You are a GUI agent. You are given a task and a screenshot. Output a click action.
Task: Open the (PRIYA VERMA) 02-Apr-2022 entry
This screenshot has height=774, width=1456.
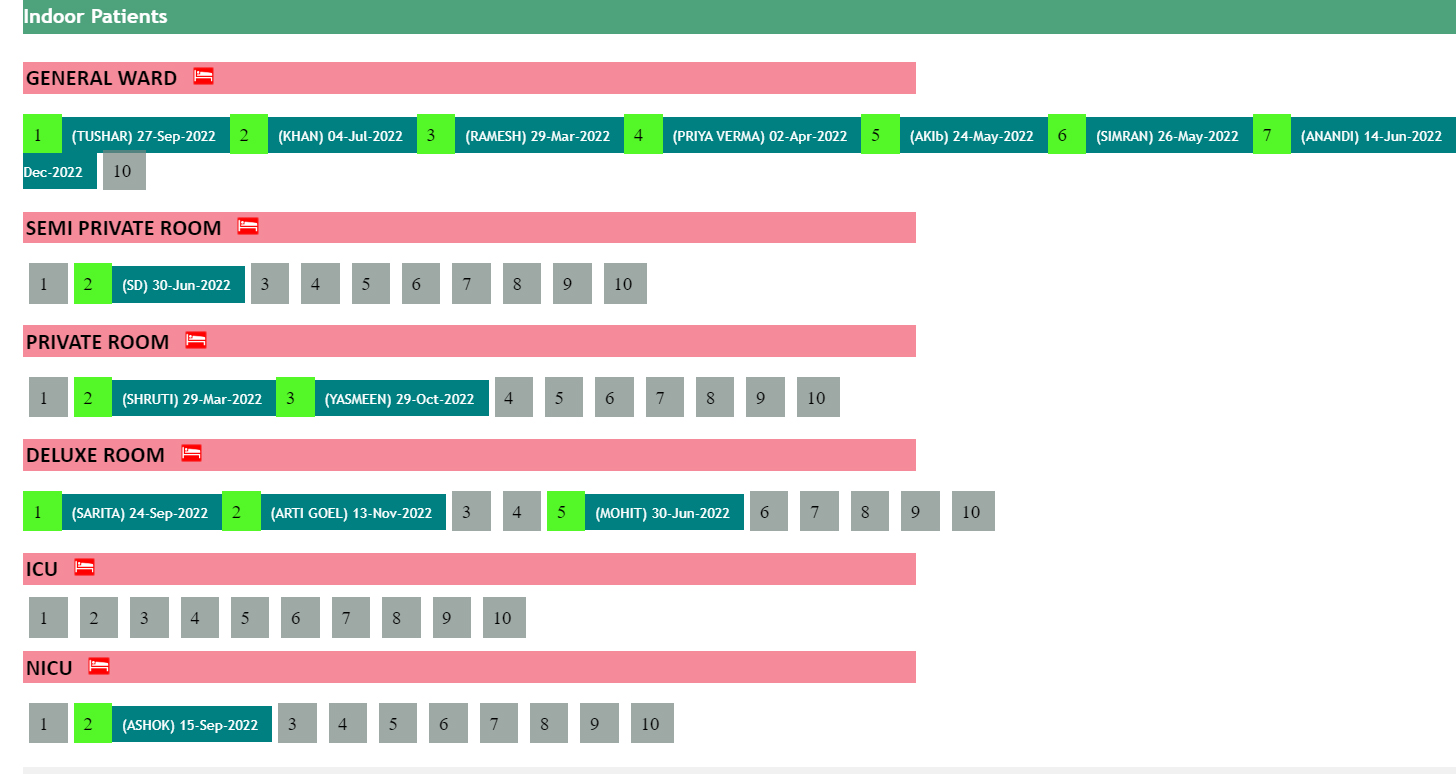(x=761, y=136)
